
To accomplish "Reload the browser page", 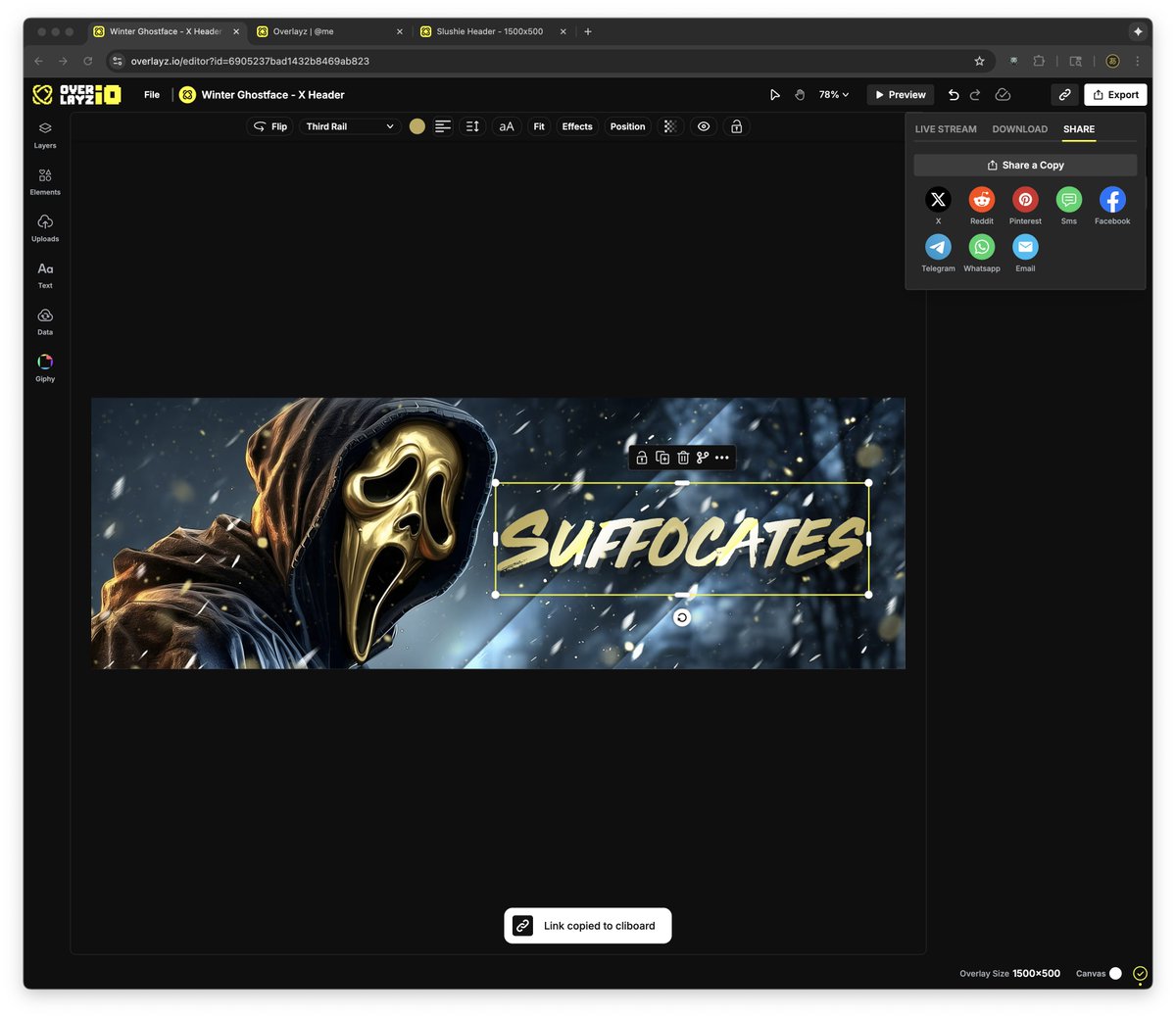I will pyautogui.click(x=88, y=61).
